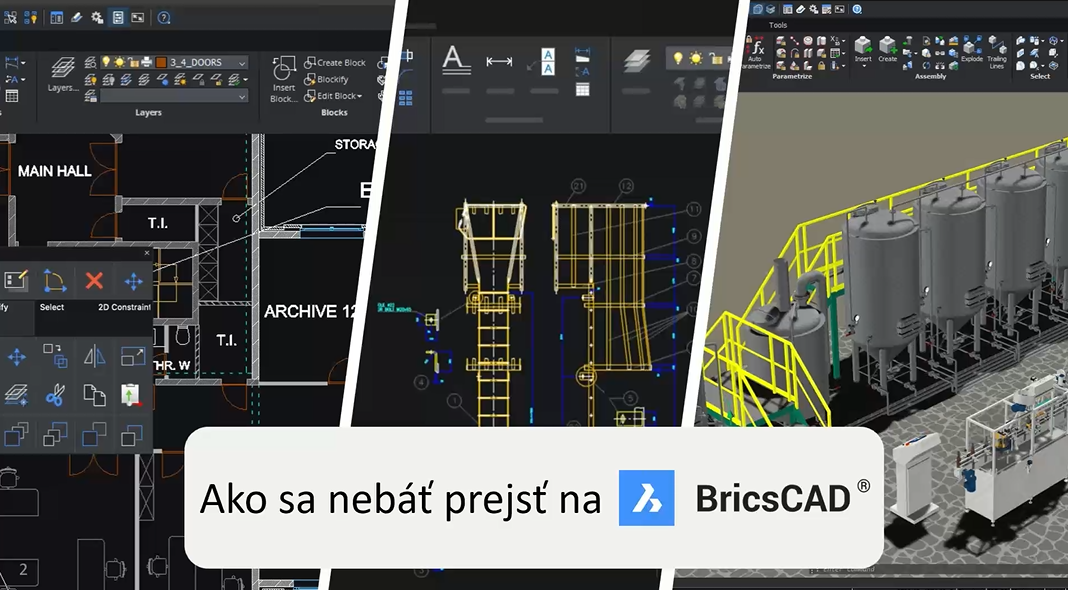Viewport: 1068px width, 590px height.
Task: Click the highlighted properties panel icon in left toolbar
Action: pyautogui.click(x=118, y=18)
